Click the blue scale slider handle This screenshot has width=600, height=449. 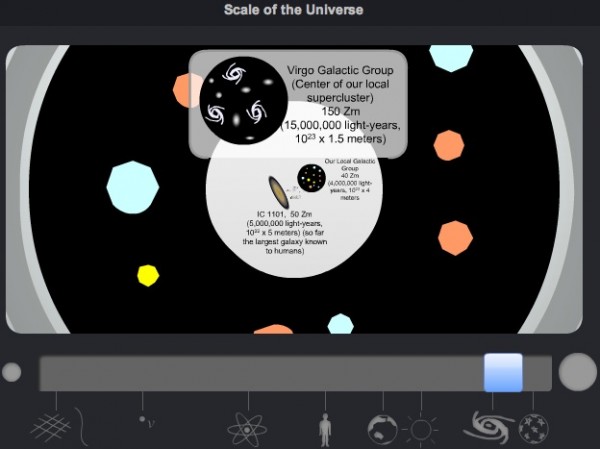[x=503, y=372]
